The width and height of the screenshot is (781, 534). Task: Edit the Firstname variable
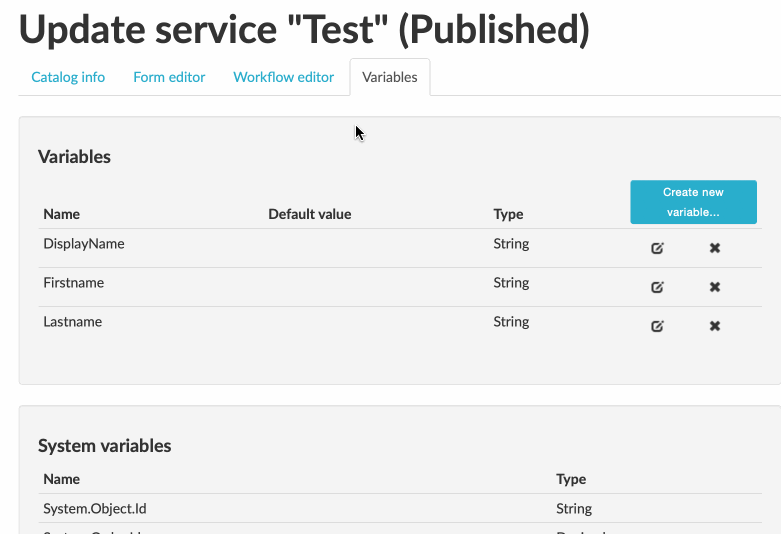click(657, 287)
